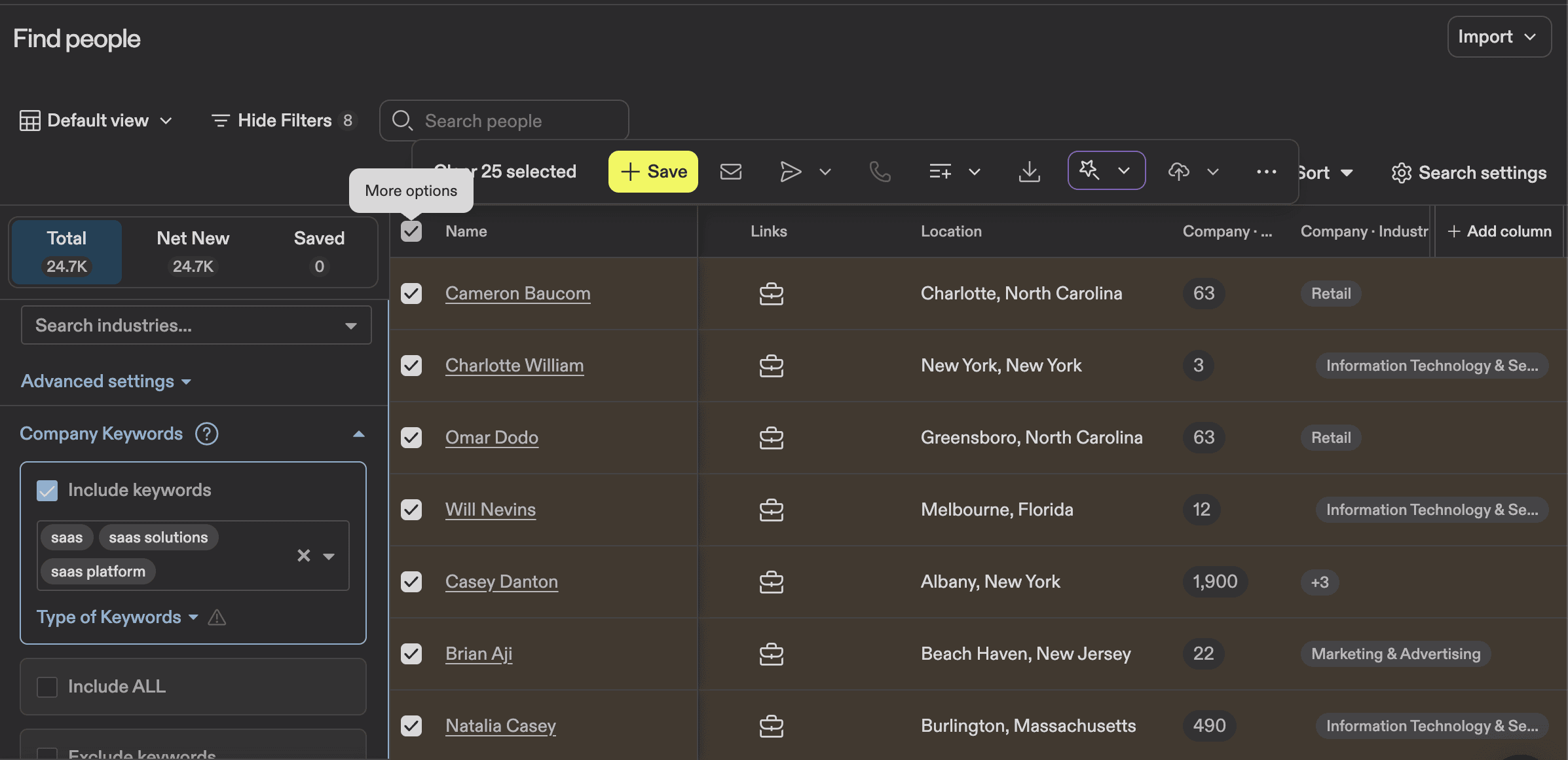Screen dimensions: 1568x760
Task: Open the email compose icon in the toolbar
Action: coord(731,172)
